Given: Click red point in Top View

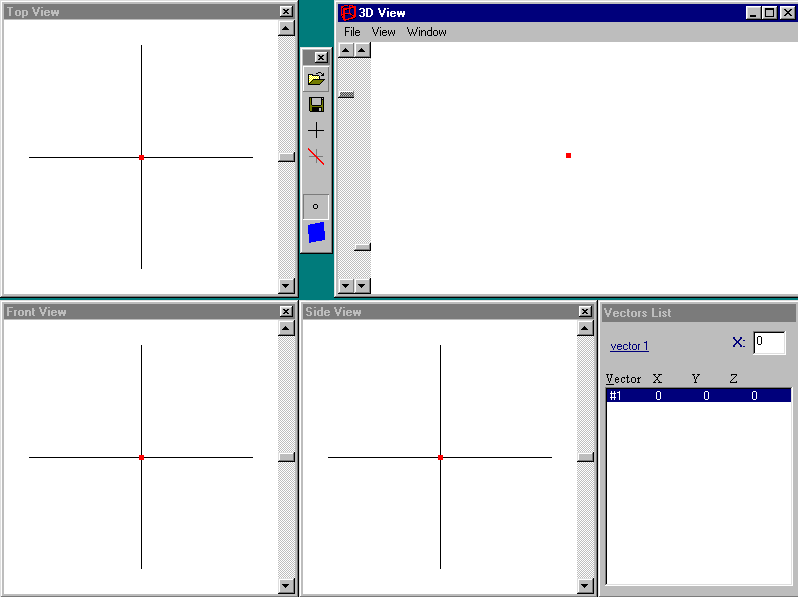Looking at the screenshot, I should pyautogui.click(x=141, y=157).
